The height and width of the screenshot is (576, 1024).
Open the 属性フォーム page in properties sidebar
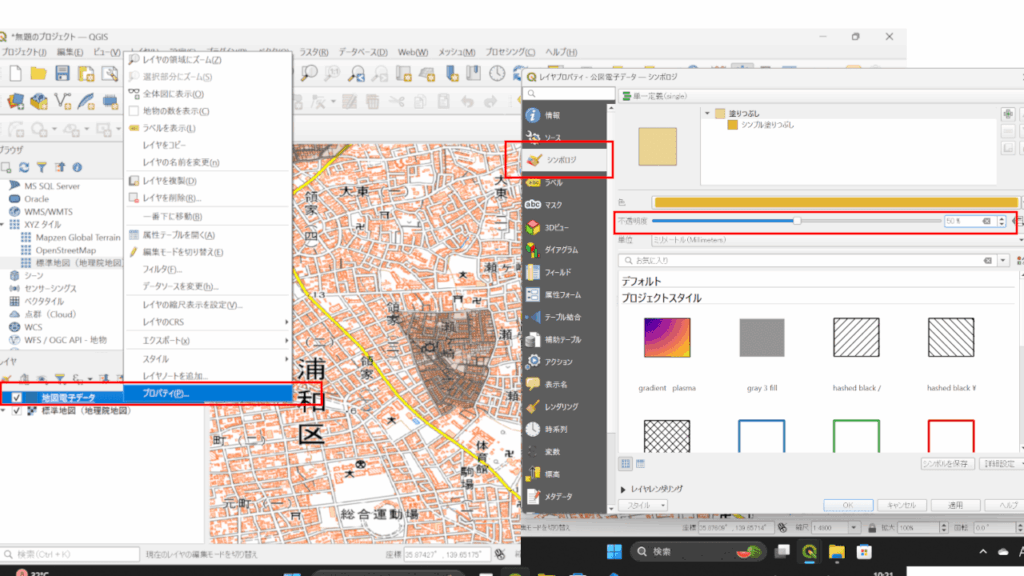click(x=565, y=295)
